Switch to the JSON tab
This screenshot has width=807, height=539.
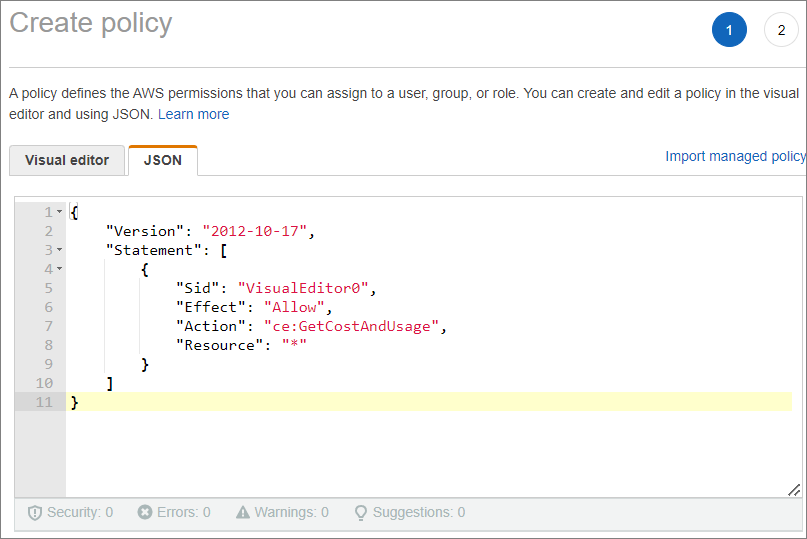click(163, 160)
